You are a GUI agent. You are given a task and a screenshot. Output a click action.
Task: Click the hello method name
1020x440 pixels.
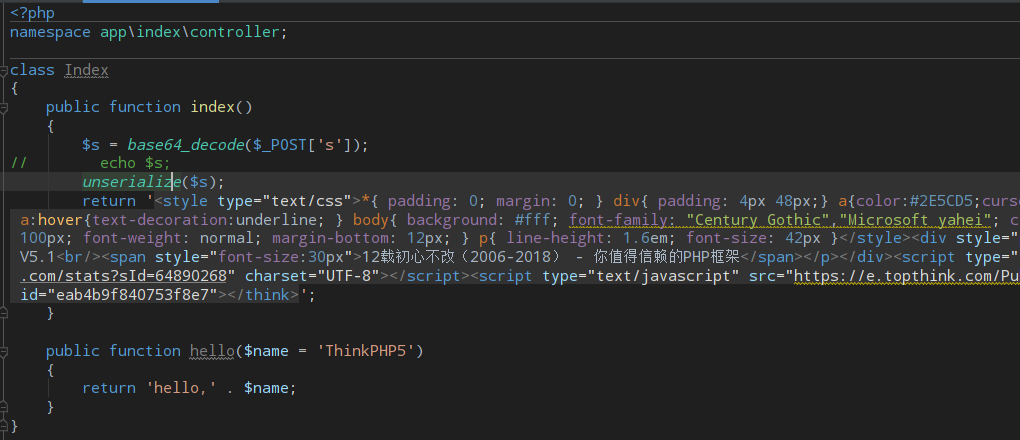pos(212,351)
